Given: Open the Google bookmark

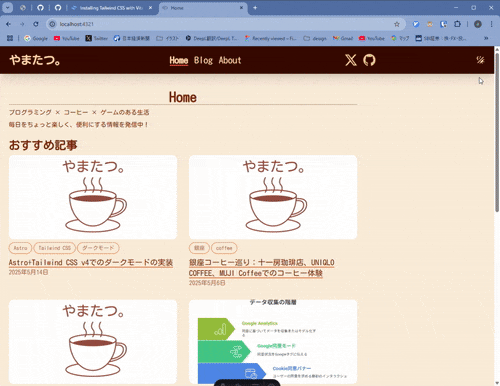Looking at the screenshot, I should [x=36, y=38].
